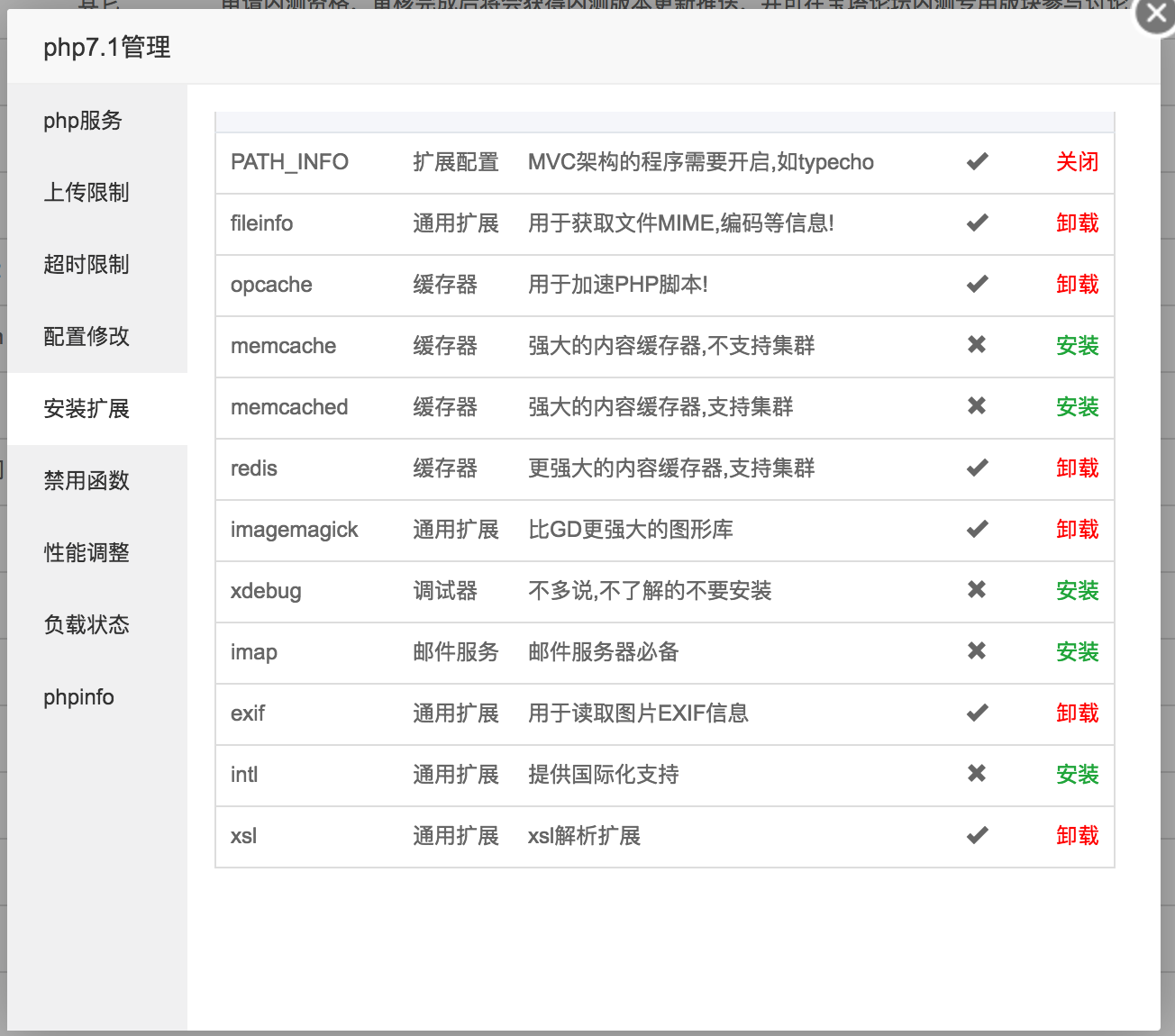Click description xsl解析扩展

[584, 836]
